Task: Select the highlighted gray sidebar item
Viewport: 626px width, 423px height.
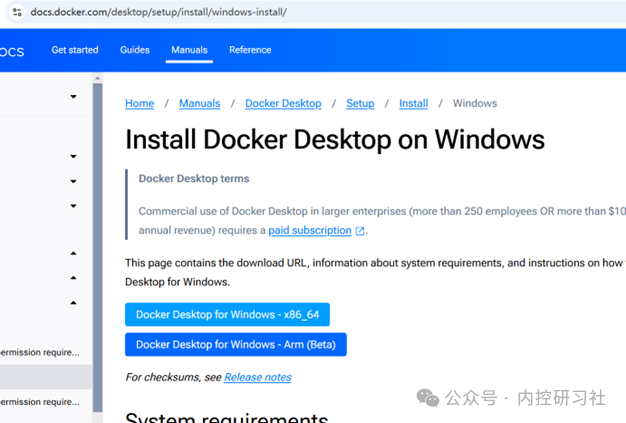Action: (x=46, y=377)
